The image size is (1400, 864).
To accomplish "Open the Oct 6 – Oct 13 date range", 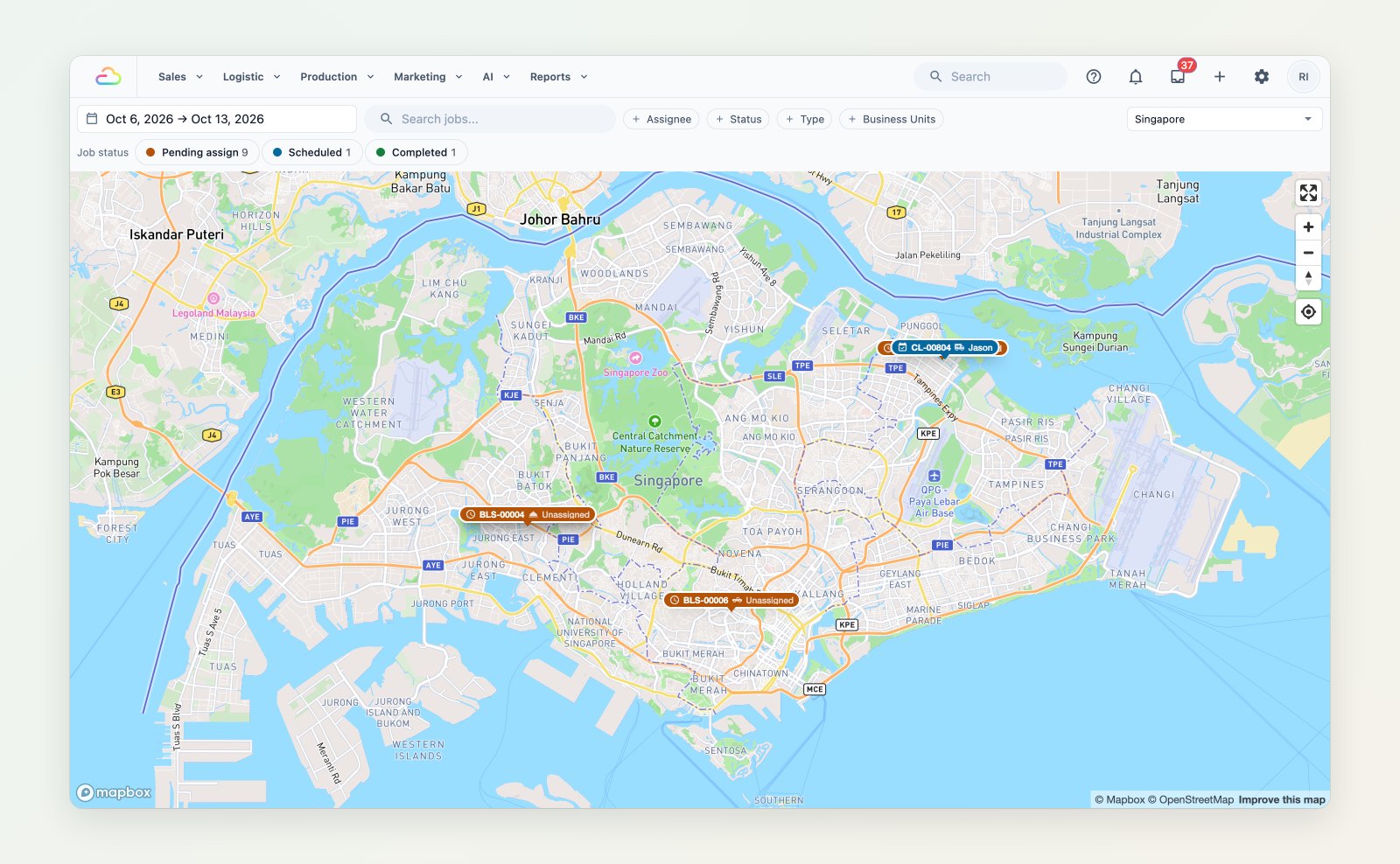I will point(217,119).
